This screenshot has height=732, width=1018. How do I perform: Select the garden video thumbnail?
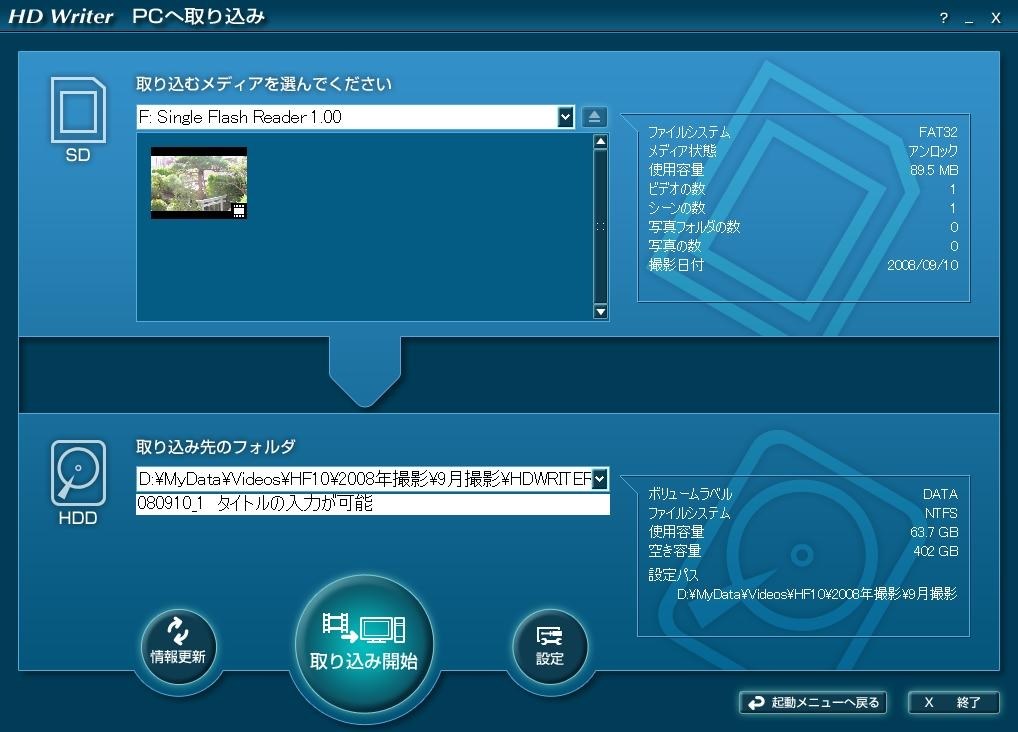coord(197,182)
